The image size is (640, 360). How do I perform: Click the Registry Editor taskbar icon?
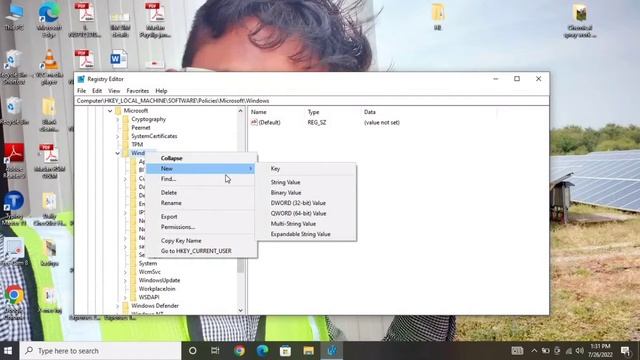point(331,351)
